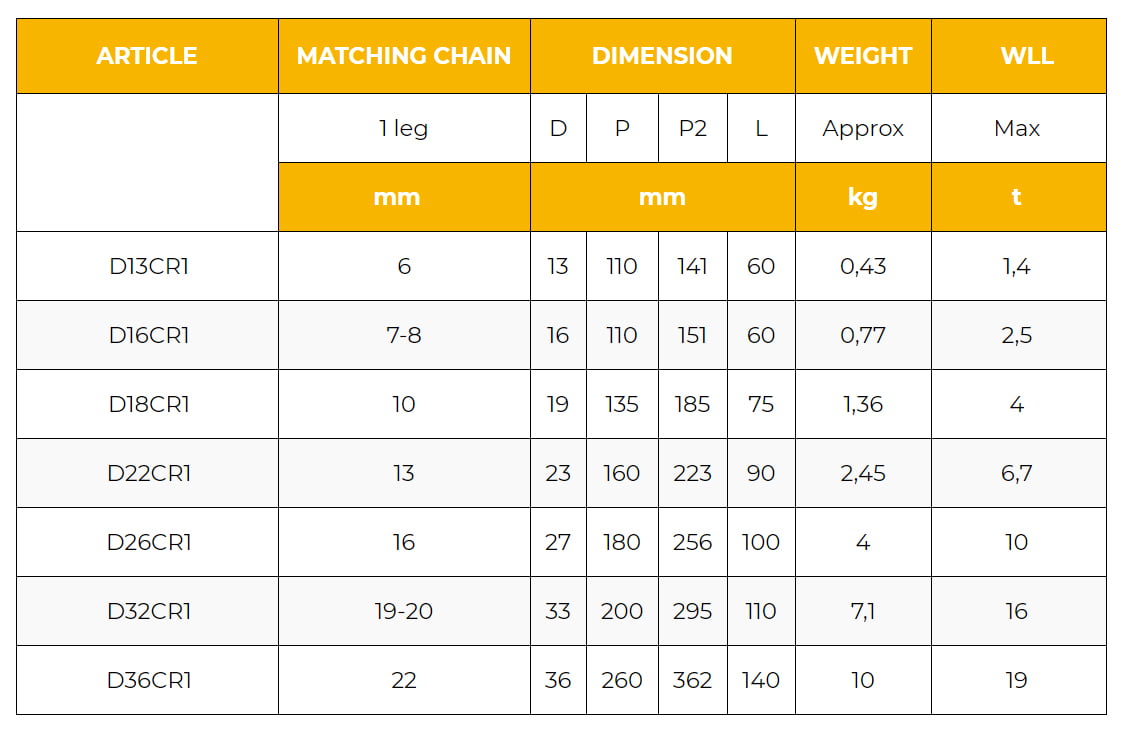Select article D22CR1 cell

149,474
